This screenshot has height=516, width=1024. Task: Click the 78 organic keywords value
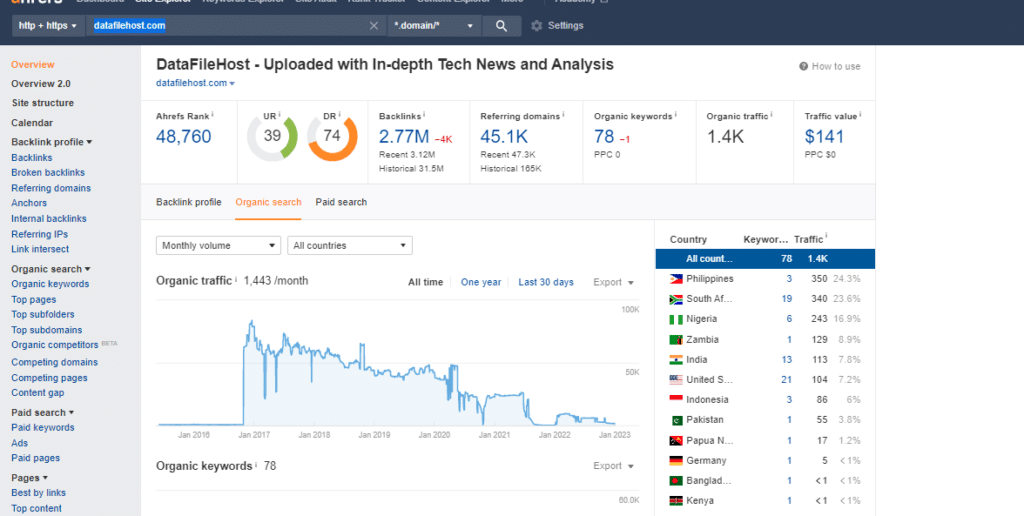click(604, 137)
